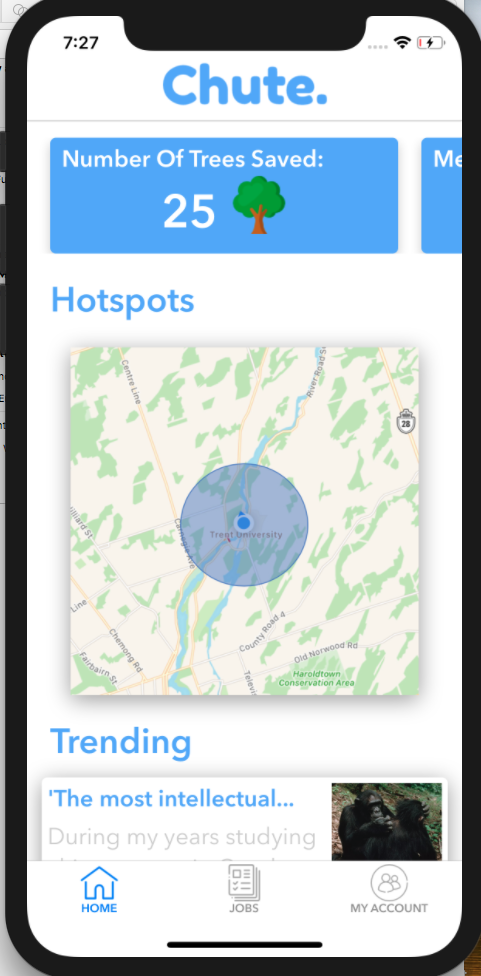Click the chimpanzee article thumbnail
Image resolution: width=481 pixels, height=976 pixels.
pos(386,822)
